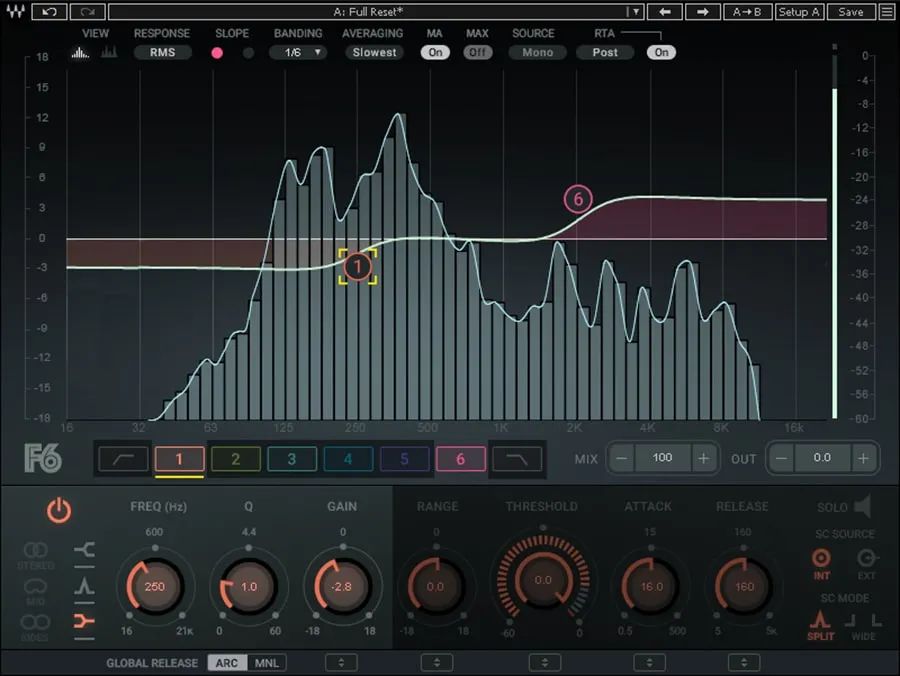Select band 3 tab

[292, 459]
